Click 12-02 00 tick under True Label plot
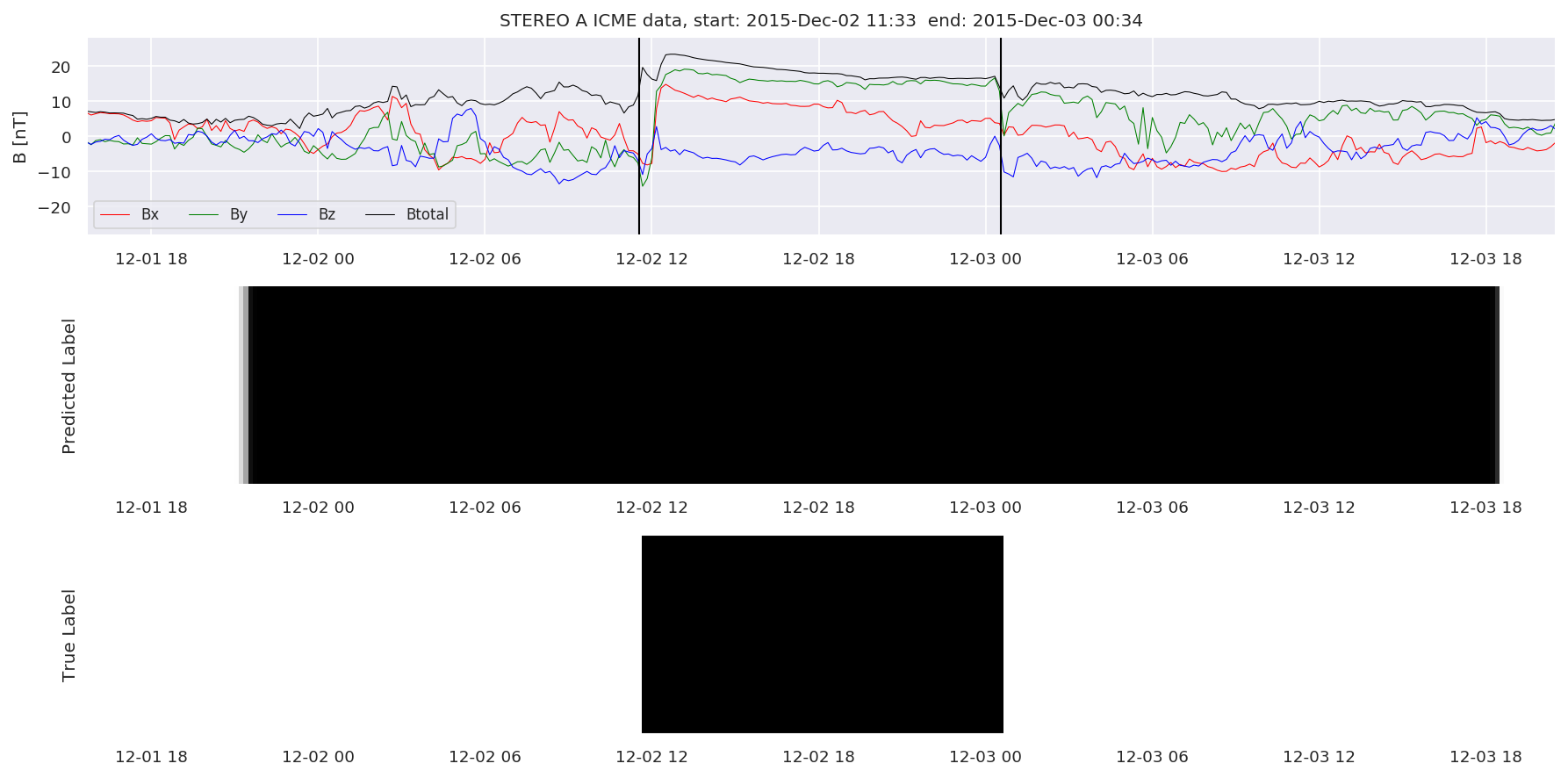The height and width of the screenshot is (778, 1568). [318, 757]
